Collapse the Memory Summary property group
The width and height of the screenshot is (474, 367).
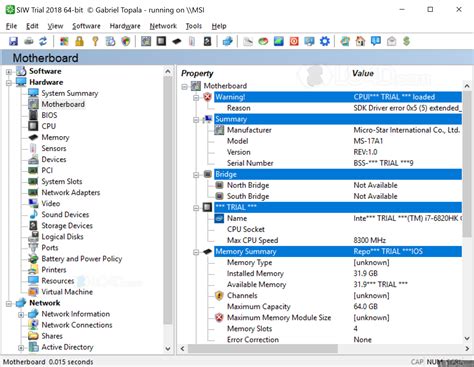coord(196,252)
